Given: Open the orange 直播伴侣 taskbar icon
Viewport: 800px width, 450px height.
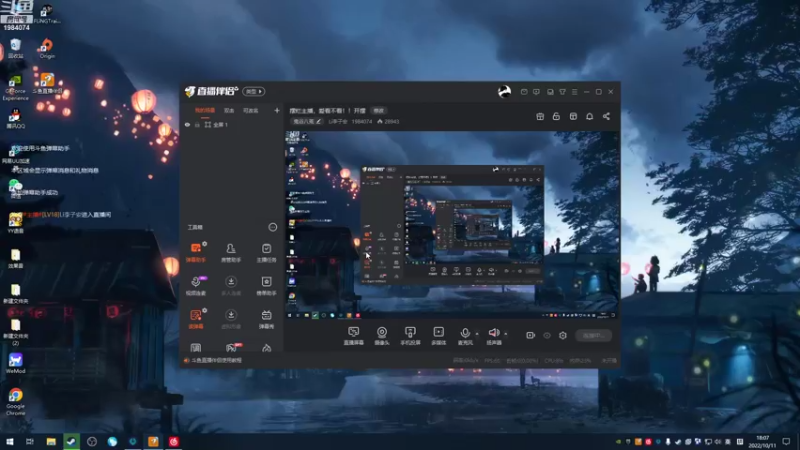Looking at the screenshot, I should point(153,441).
